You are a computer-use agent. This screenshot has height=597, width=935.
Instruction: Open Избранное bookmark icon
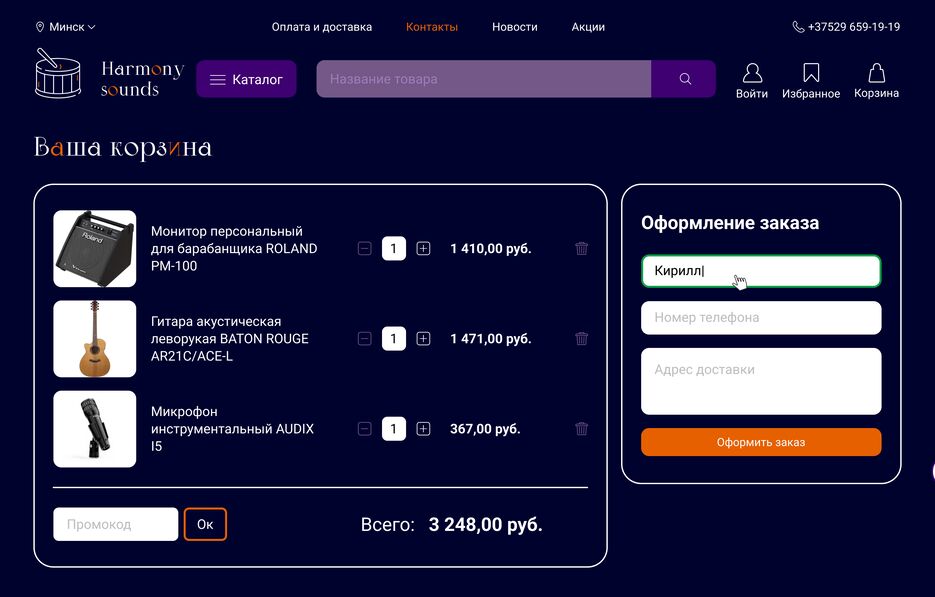pyautogui.click(x=811, y=73)
